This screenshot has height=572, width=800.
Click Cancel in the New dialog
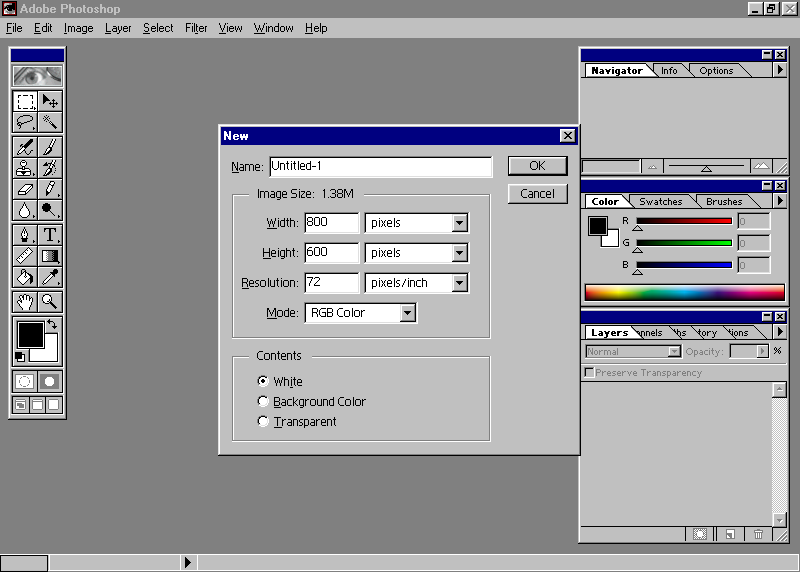pyautogui.click(x=537, y=194)
